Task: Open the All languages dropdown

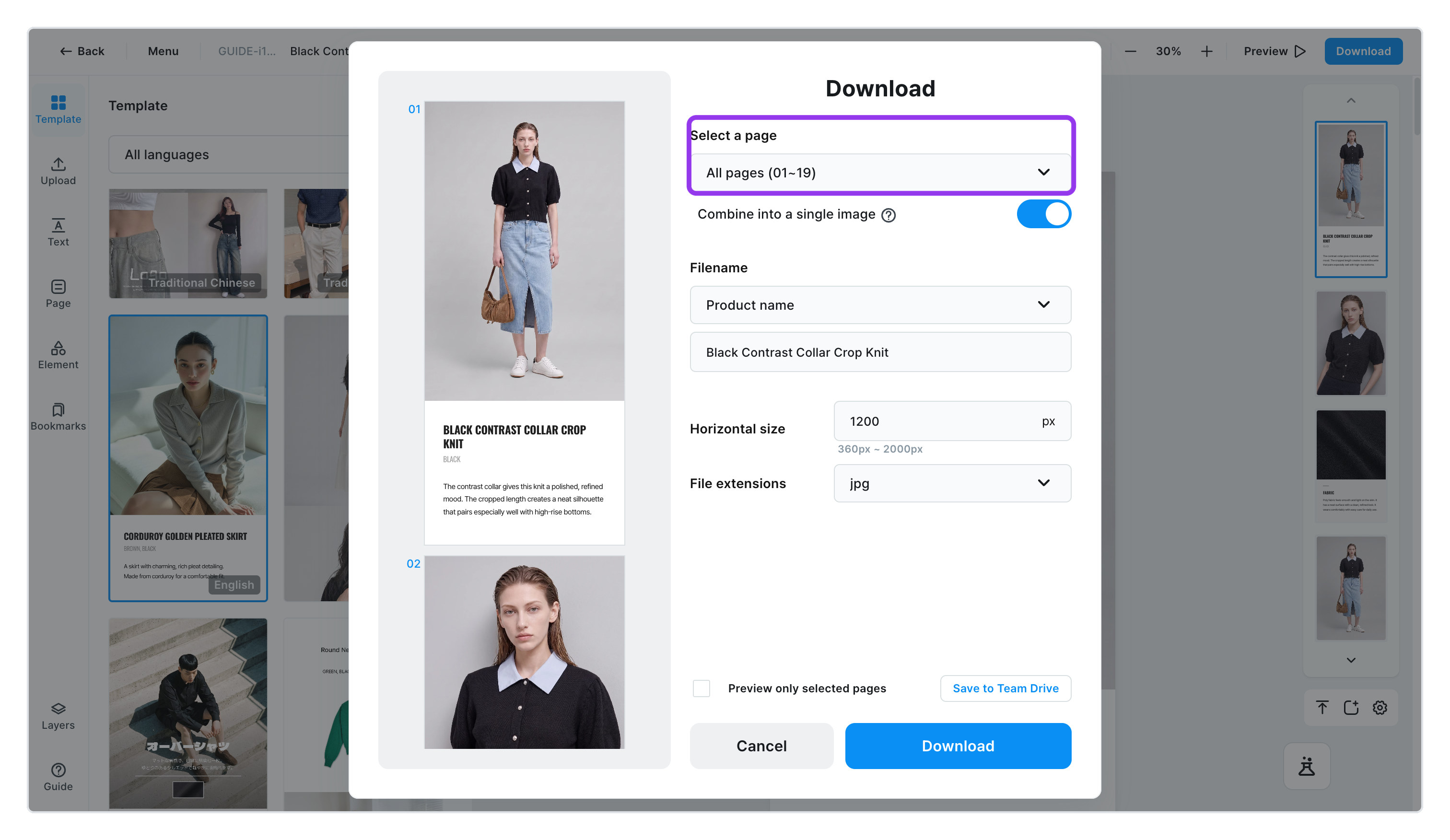Action: click(x=230, y=155)
